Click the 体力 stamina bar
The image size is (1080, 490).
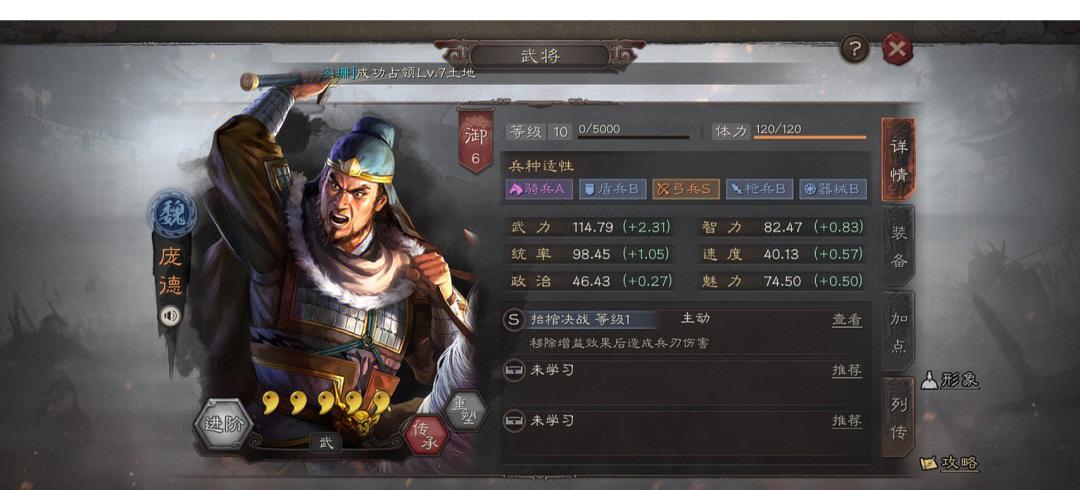[810, 136]
